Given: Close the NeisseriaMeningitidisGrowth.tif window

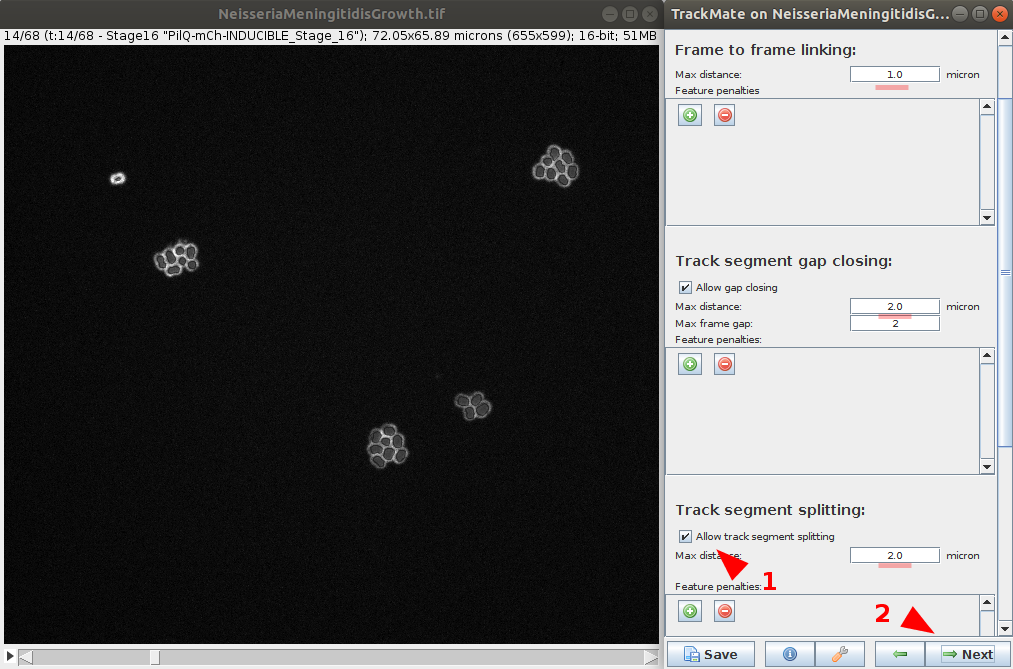Looking at the screenshot, I should [x=649, y=14].
